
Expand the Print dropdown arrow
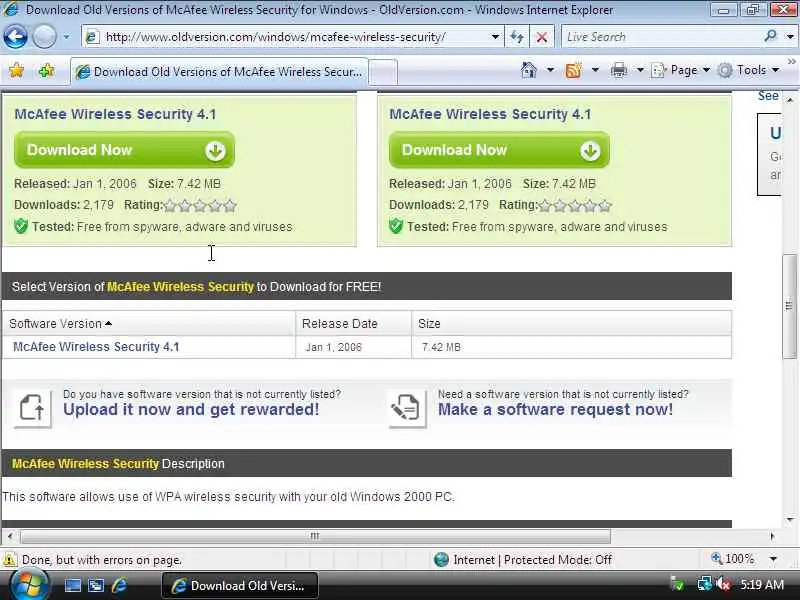pyautogui.click(x=640, y=70)
